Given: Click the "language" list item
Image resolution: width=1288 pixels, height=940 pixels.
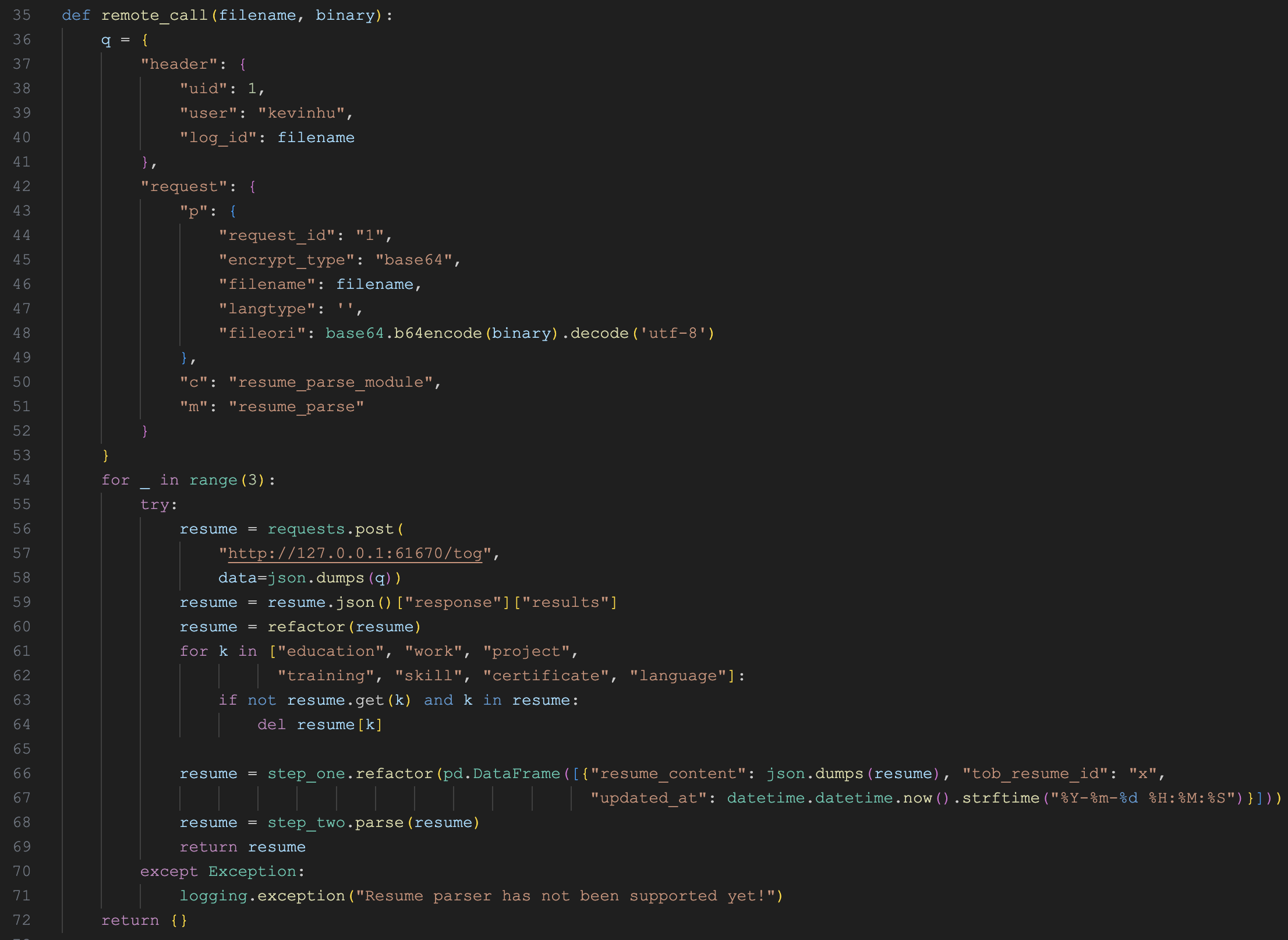Looking at the screenshot, I should tap(678, 676).
